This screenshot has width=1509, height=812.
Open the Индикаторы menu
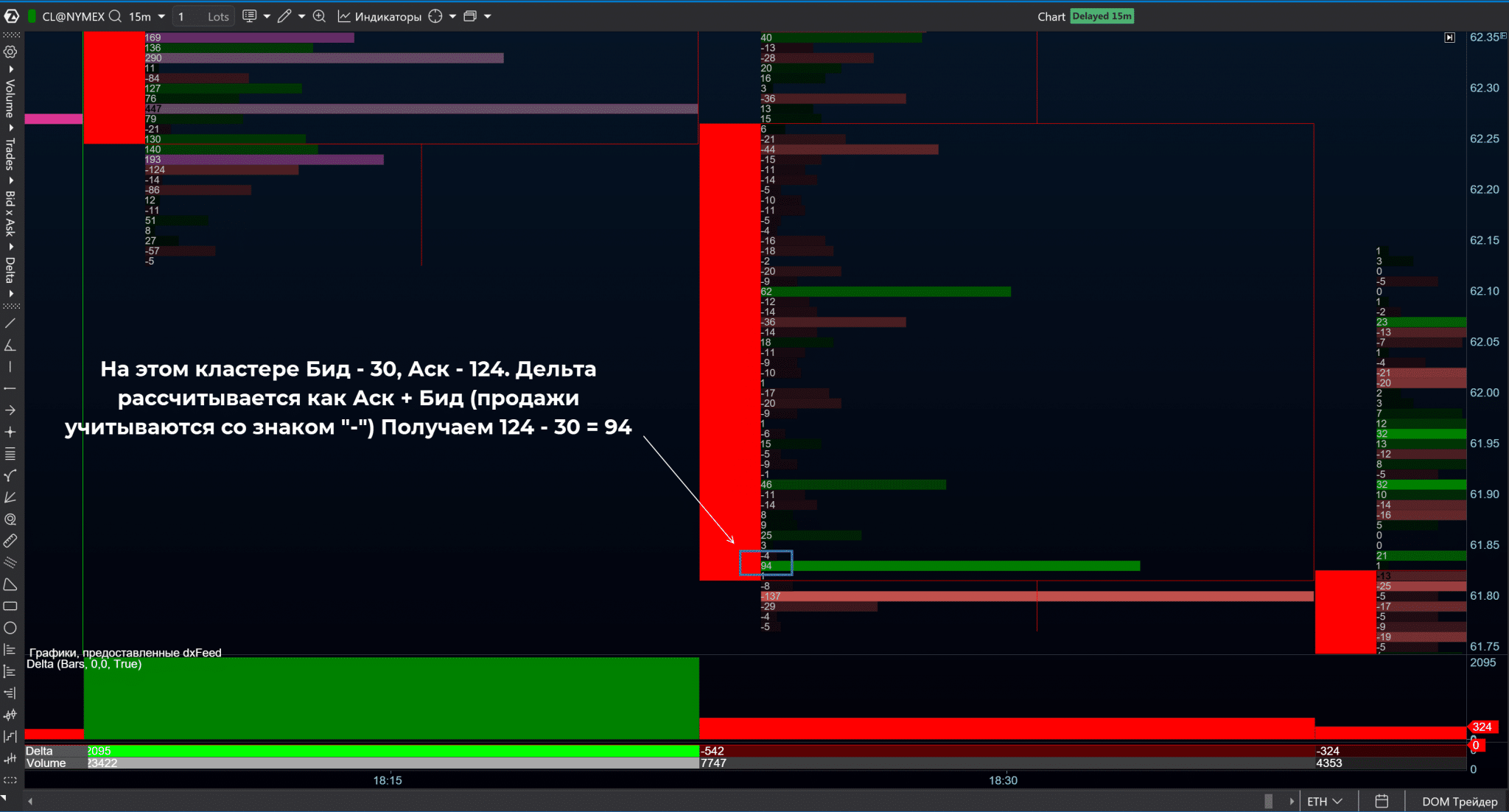[x=379, y=16]
